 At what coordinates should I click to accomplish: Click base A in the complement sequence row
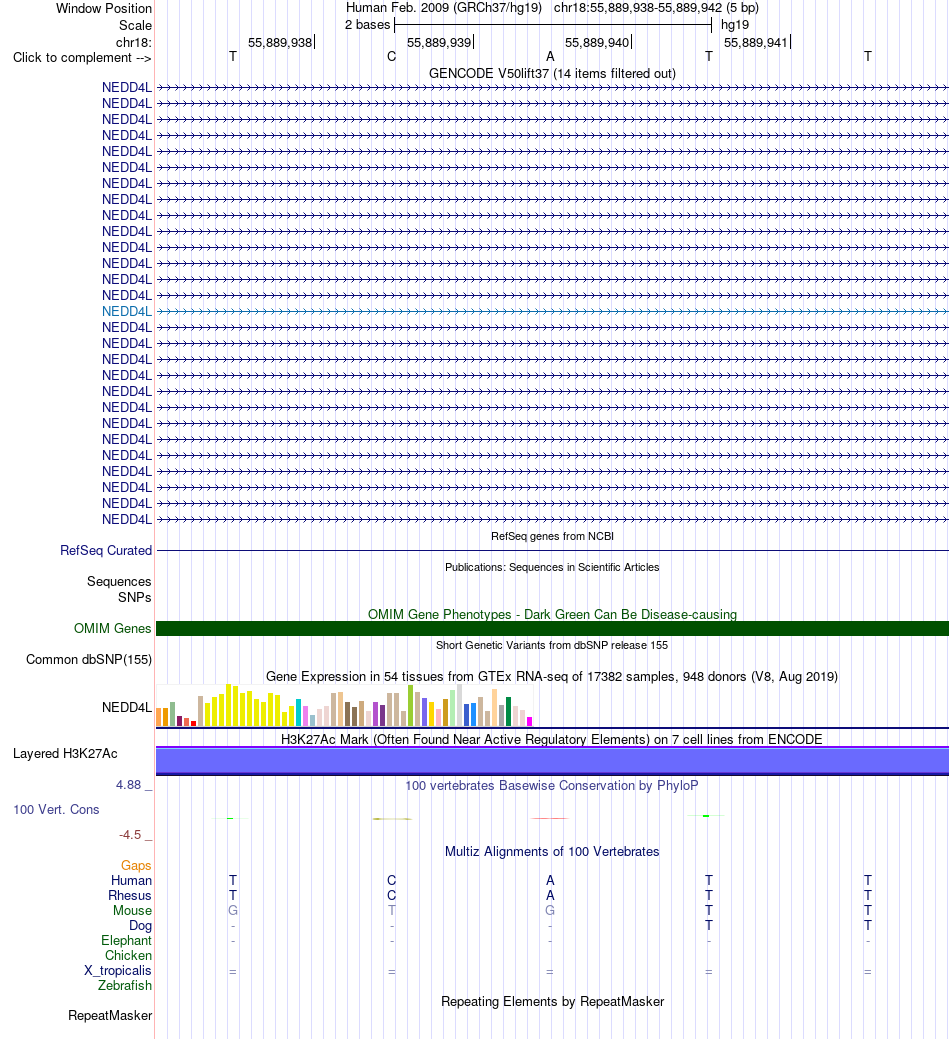(x=550, y=56)
